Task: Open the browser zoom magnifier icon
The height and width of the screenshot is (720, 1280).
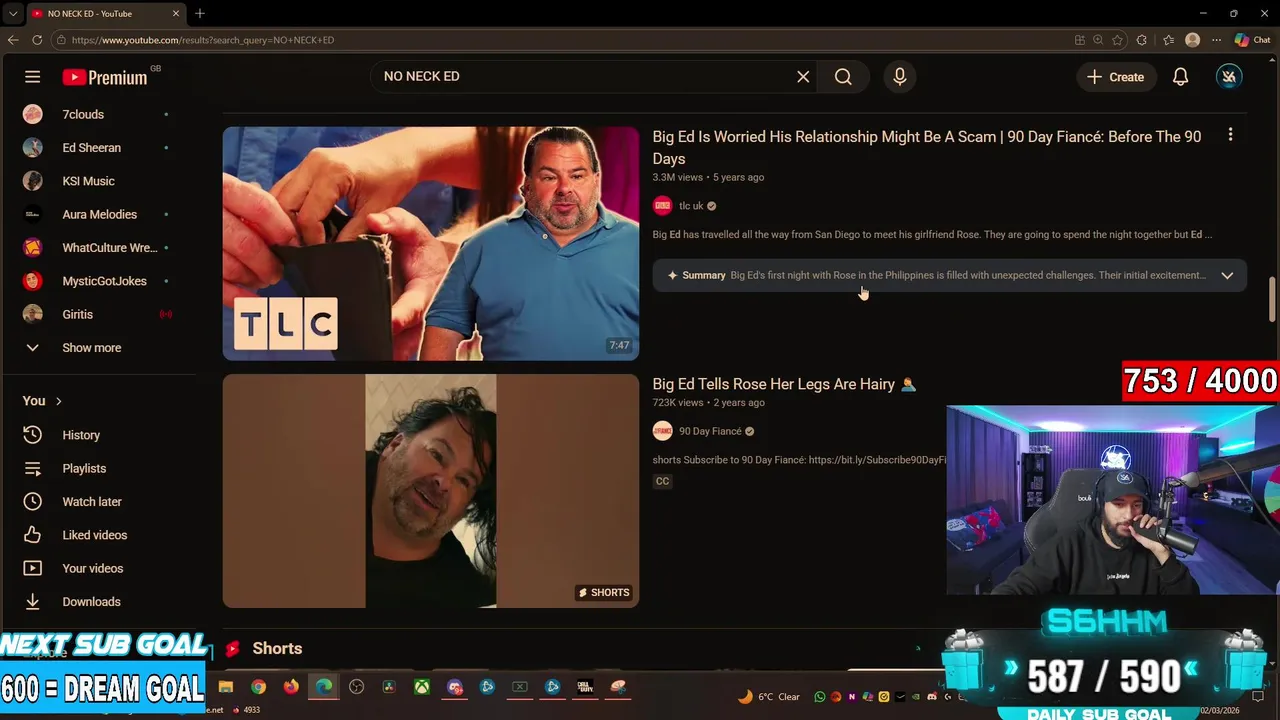Action: click(1098, 40)
